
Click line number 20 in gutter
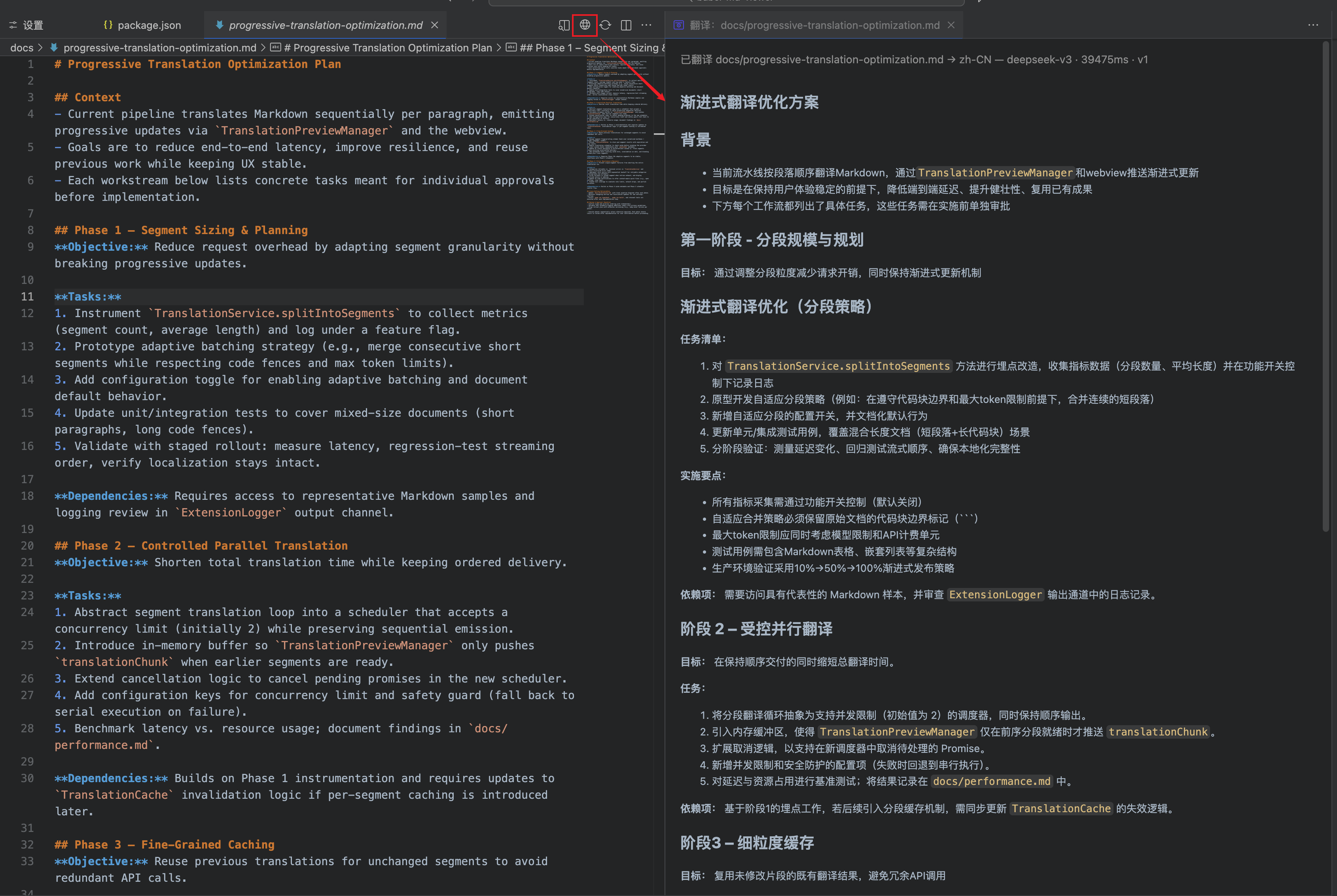coord(27,546)
